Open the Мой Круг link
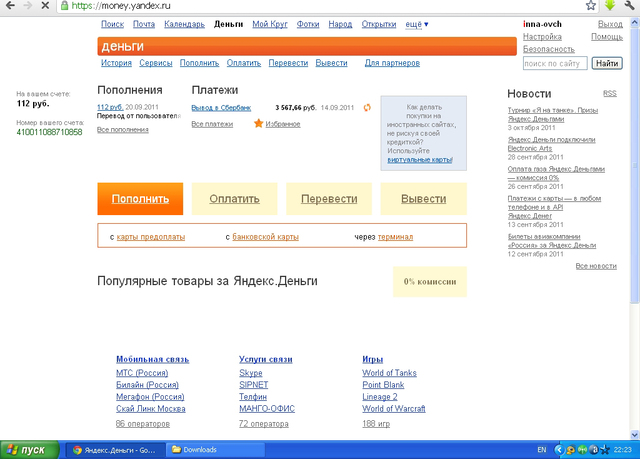This screenshot has width=640, height=459. tap(270, 24)
